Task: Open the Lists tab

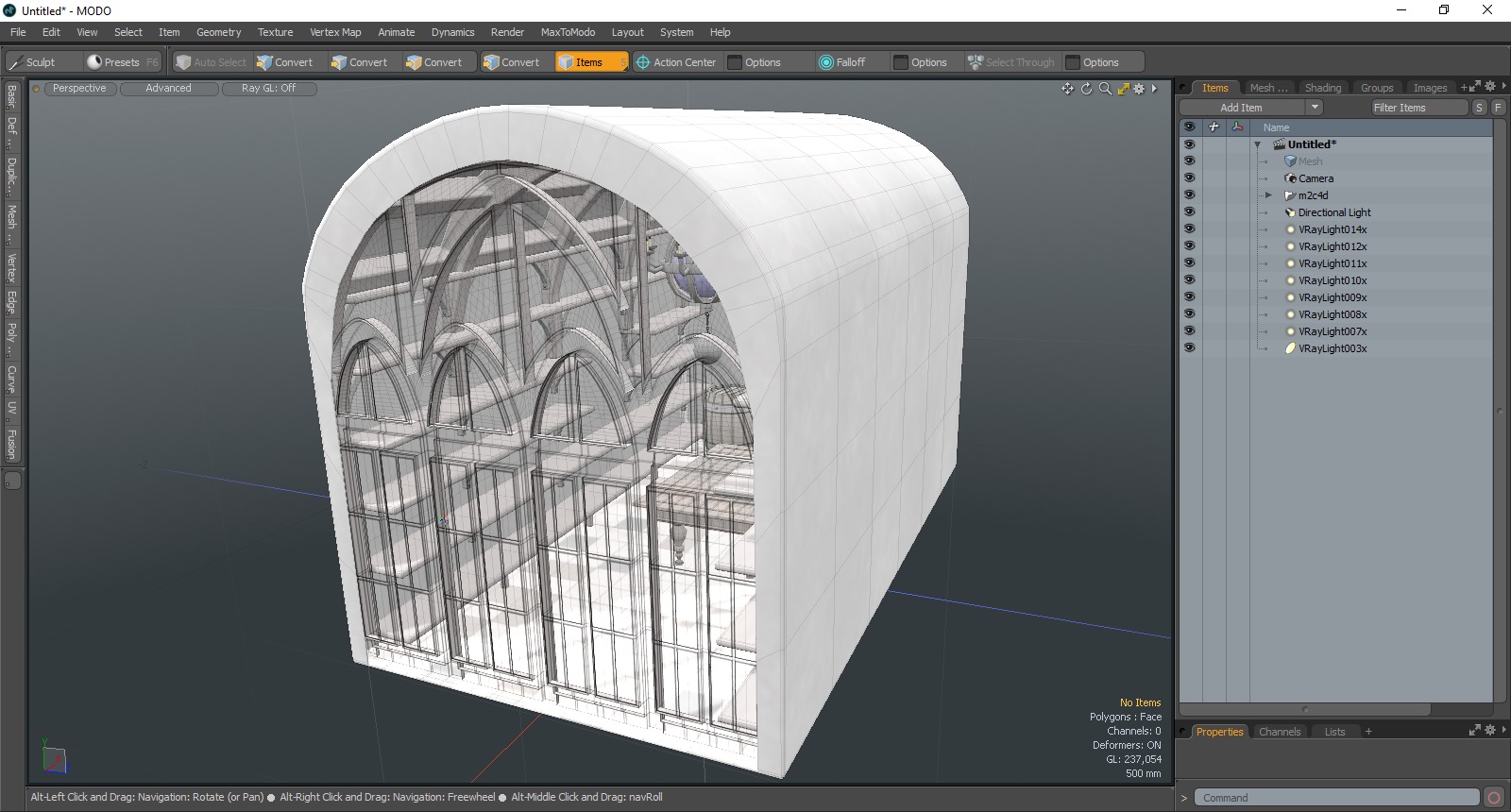Action: click(1334, 732)
